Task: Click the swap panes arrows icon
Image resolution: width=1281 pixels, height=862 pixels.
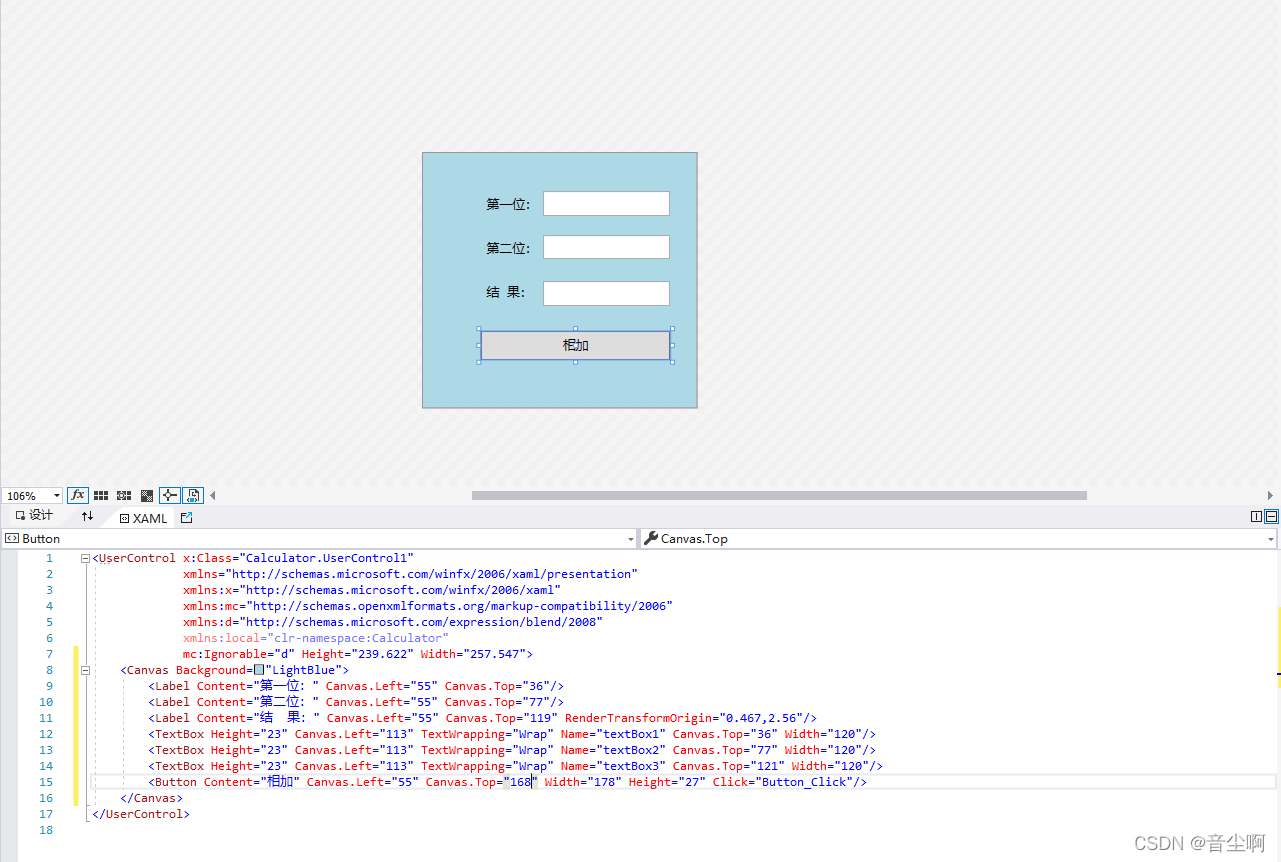Action: [87, 516]
